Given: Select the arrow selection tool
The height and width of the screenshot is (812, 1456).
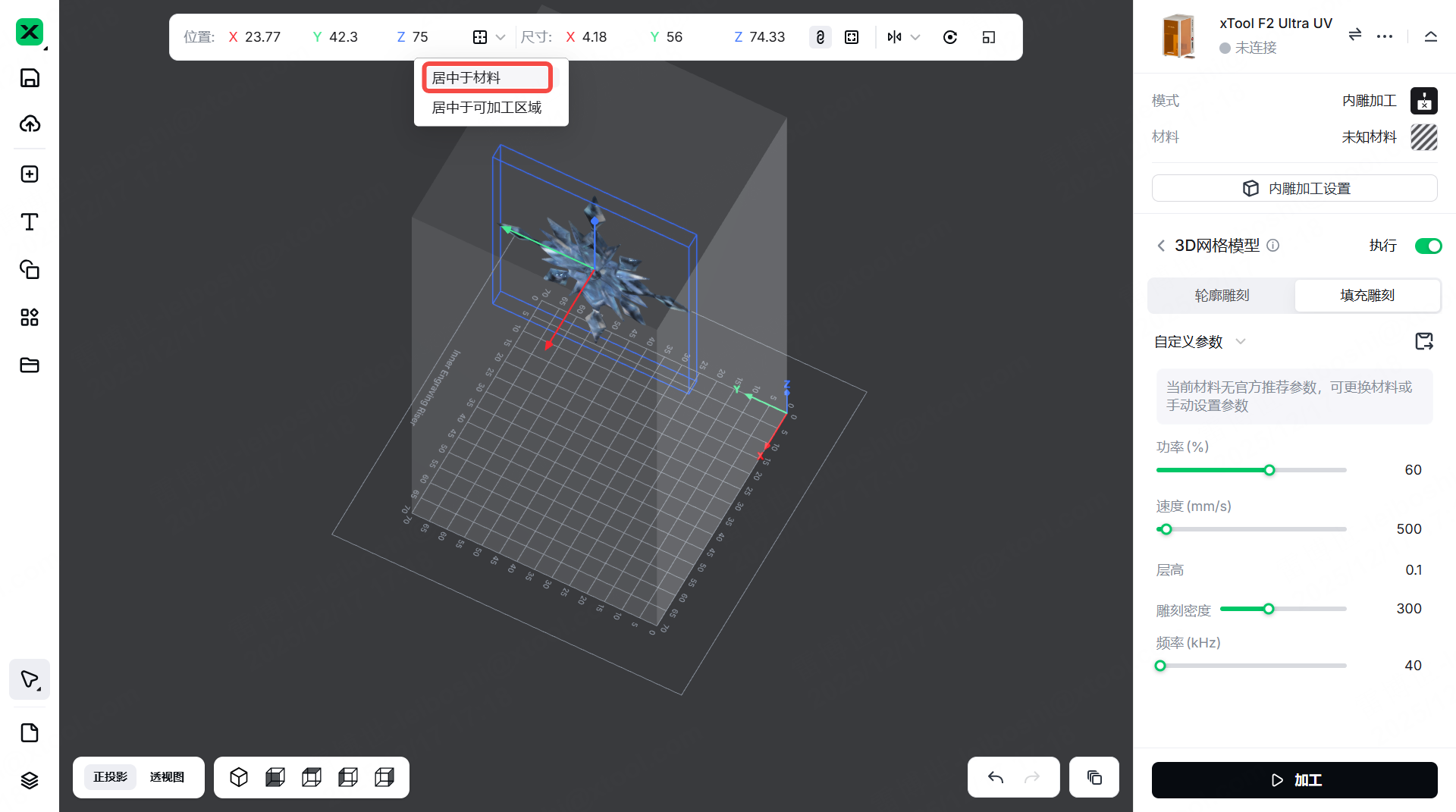Looking at the screenshot, I should click(x=29, y=679).
